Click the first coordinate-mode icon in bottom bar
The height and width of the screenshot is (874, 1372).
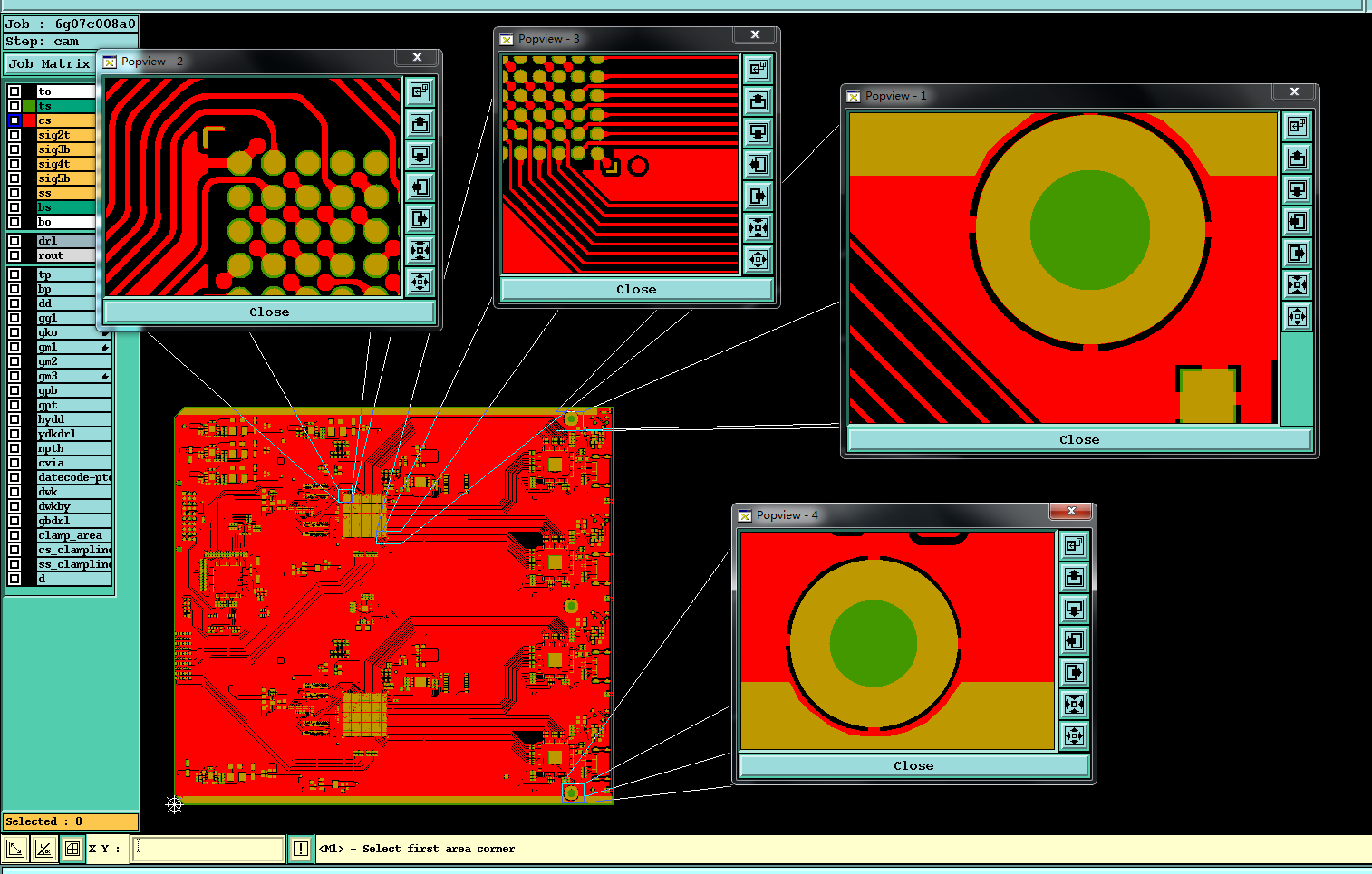point(15,849)
